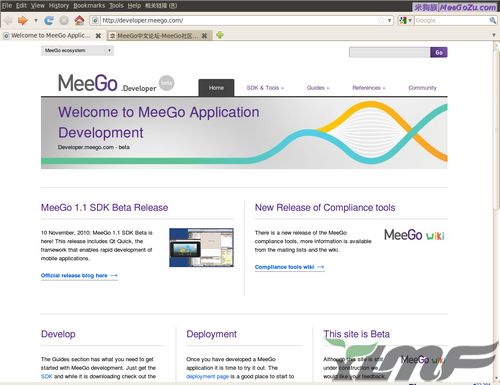The image size is (500, 385).
Task: Click the MeeGo 1.1 SDK Beta Release heading
Action: (104, 208)
